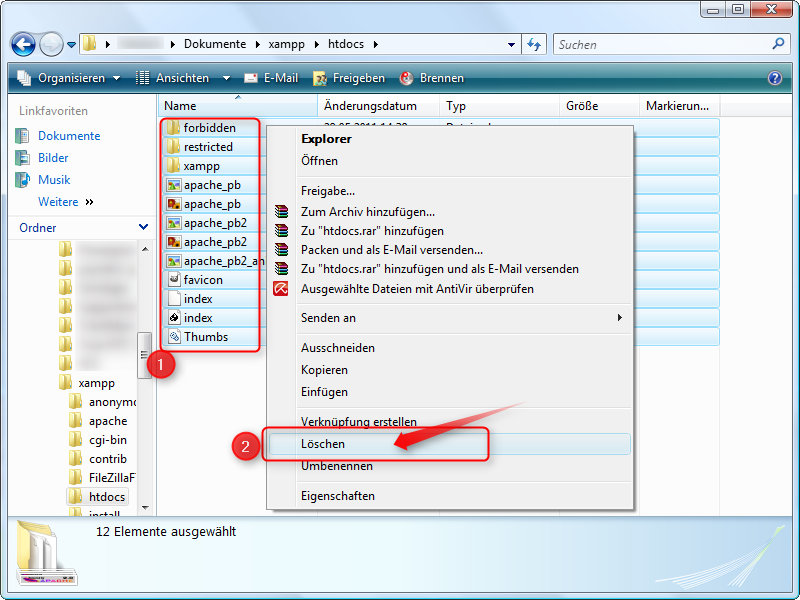Sort by the Name column header
The width and height of the screenshot is (800, 600).
(x=238, y=106)
